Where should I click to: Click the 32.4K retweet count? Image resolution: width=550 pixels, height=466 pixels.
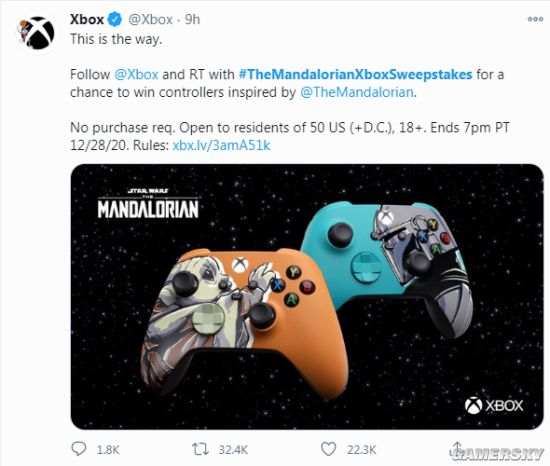233,450
